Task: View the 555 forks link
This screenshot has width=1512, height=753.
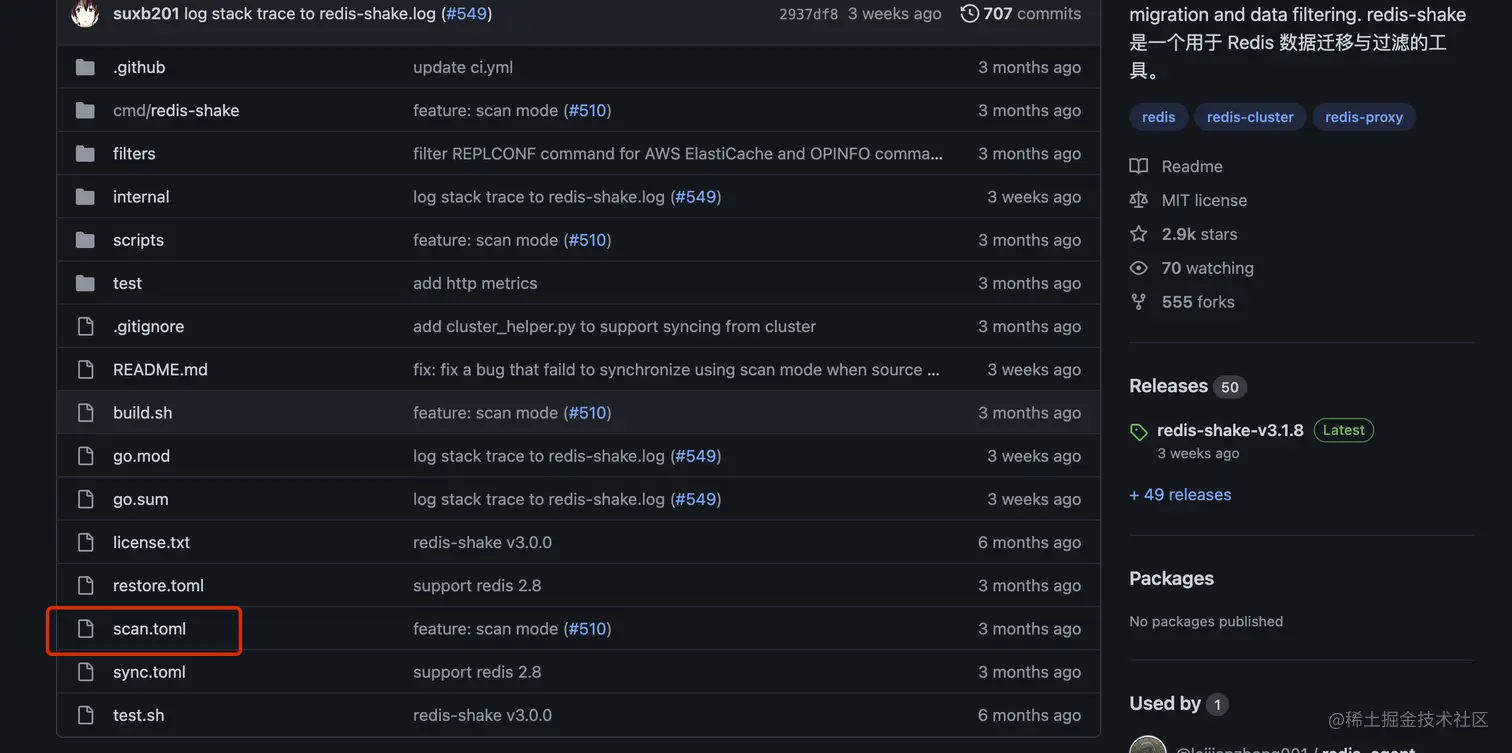Action: (1198, 302)
